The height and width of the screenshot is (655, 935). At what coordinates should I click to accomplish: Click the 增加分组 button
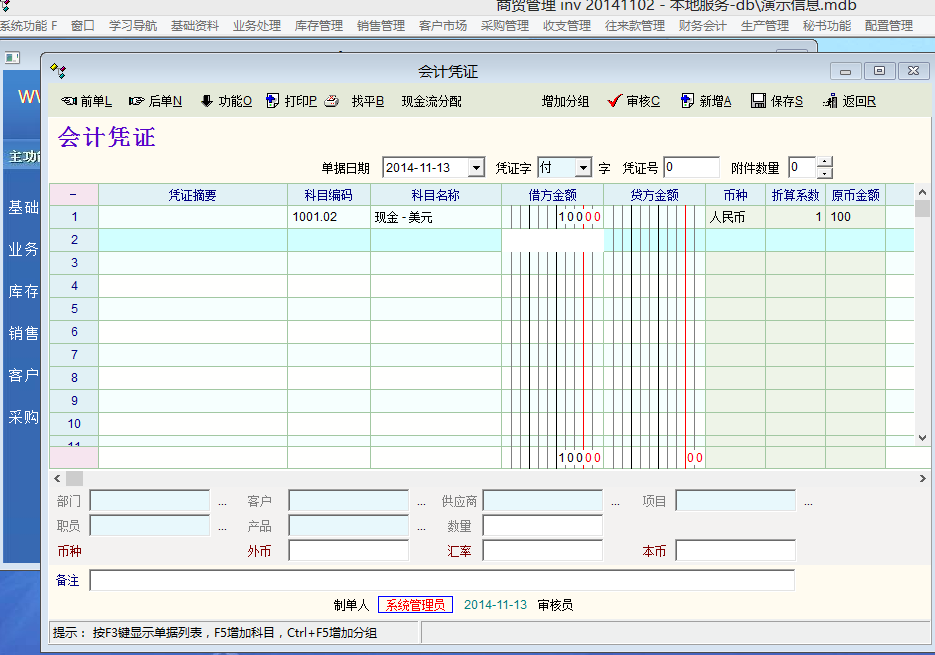click(x=565, y=101)
